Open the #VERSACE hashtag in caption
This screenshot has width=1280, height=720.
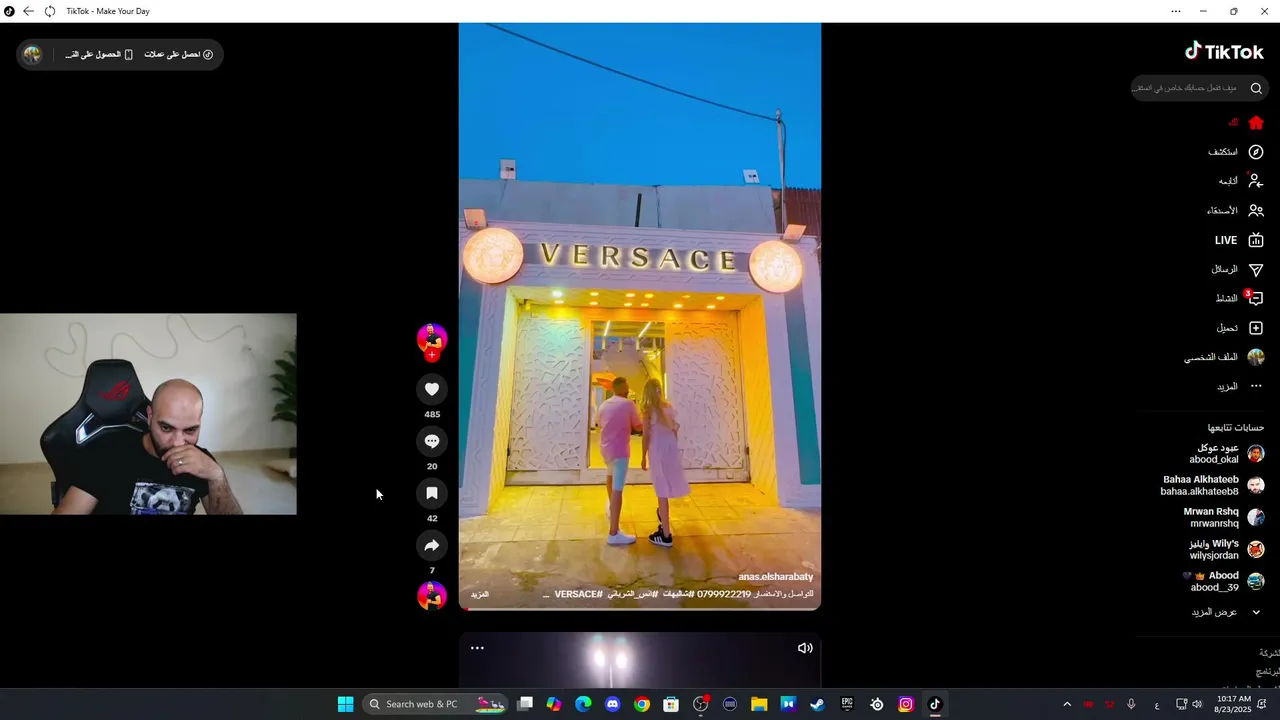coord(579,594)
